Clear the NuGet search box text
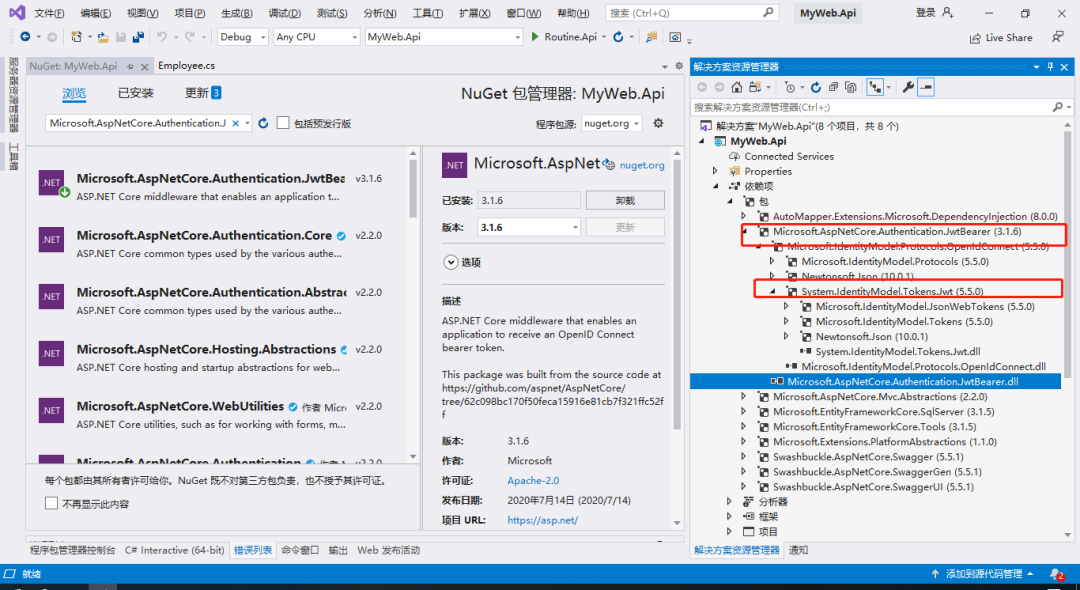Image resolution: width=1080 pixels, height=590 pixels. (235, 123)
